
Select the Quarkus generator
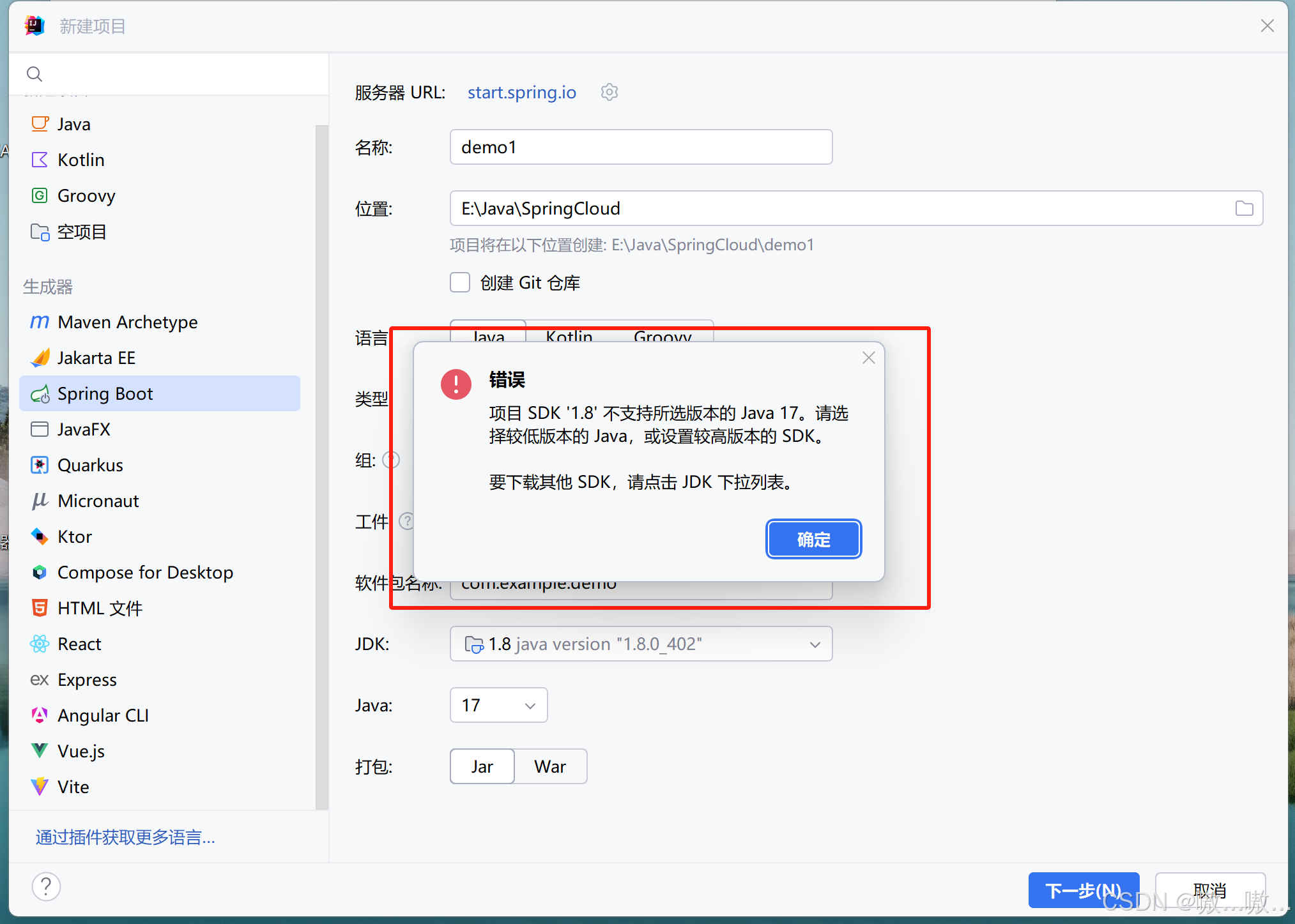[x=90, y=465]
